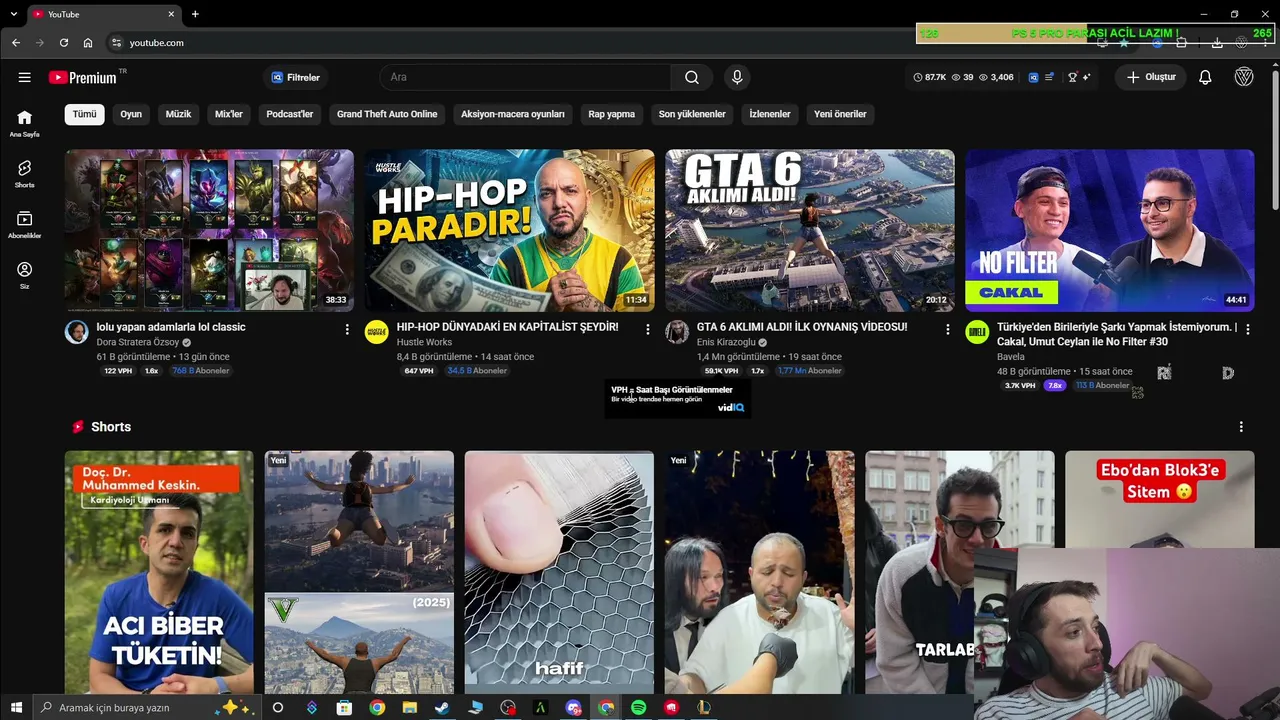Image resolution: width=1280 pixels, height=720 pixels.
Task: Go to Ana Sayfa in sidebar
Action: 24,123
